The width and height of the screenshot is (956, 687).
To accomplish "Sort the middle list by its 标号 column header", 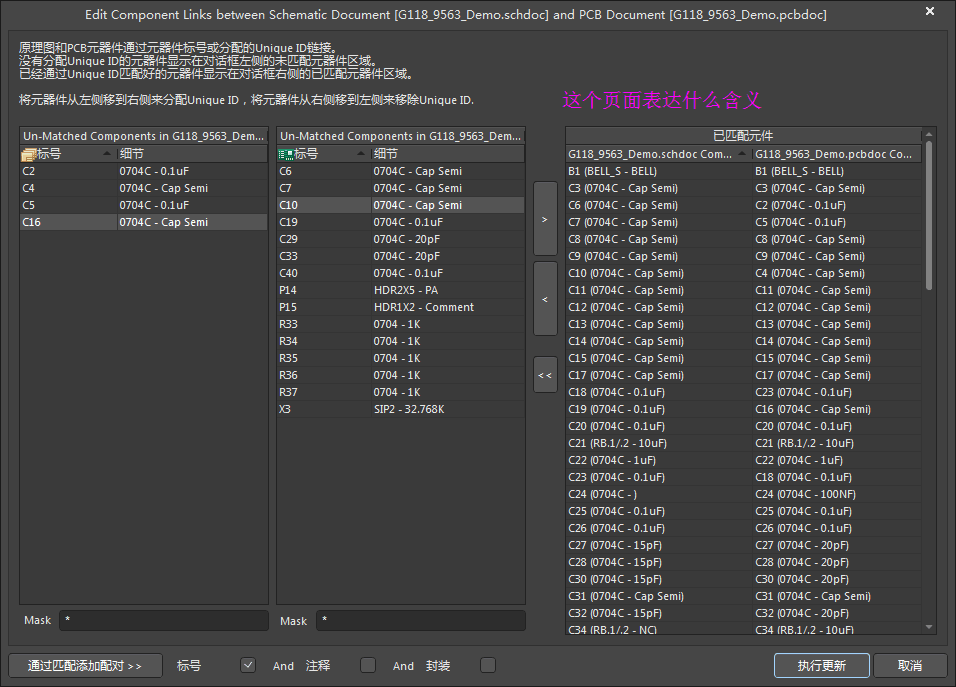I will click(324, 154).
